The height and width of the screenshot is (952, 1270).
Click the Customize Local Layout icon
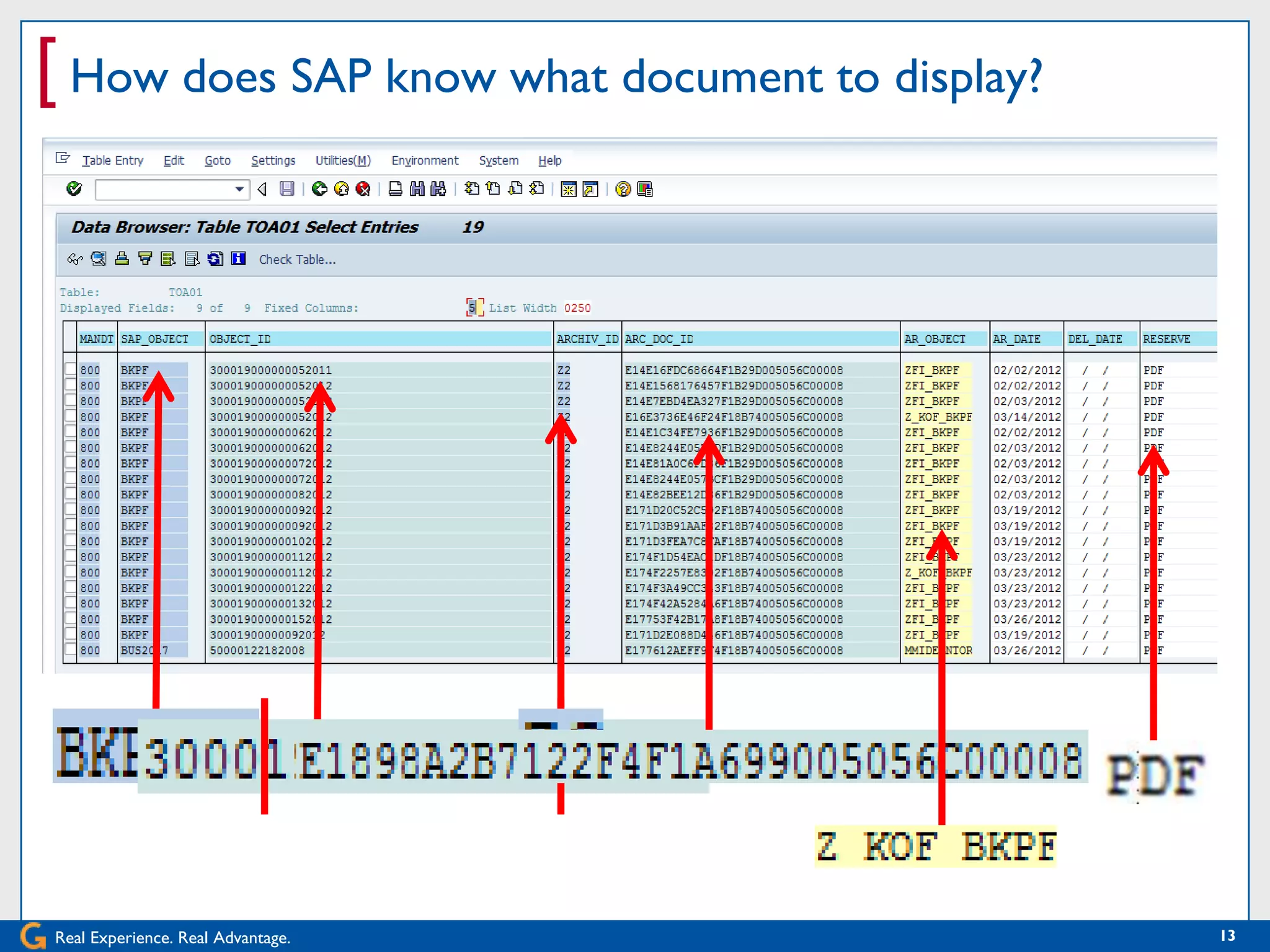(645, 189)
